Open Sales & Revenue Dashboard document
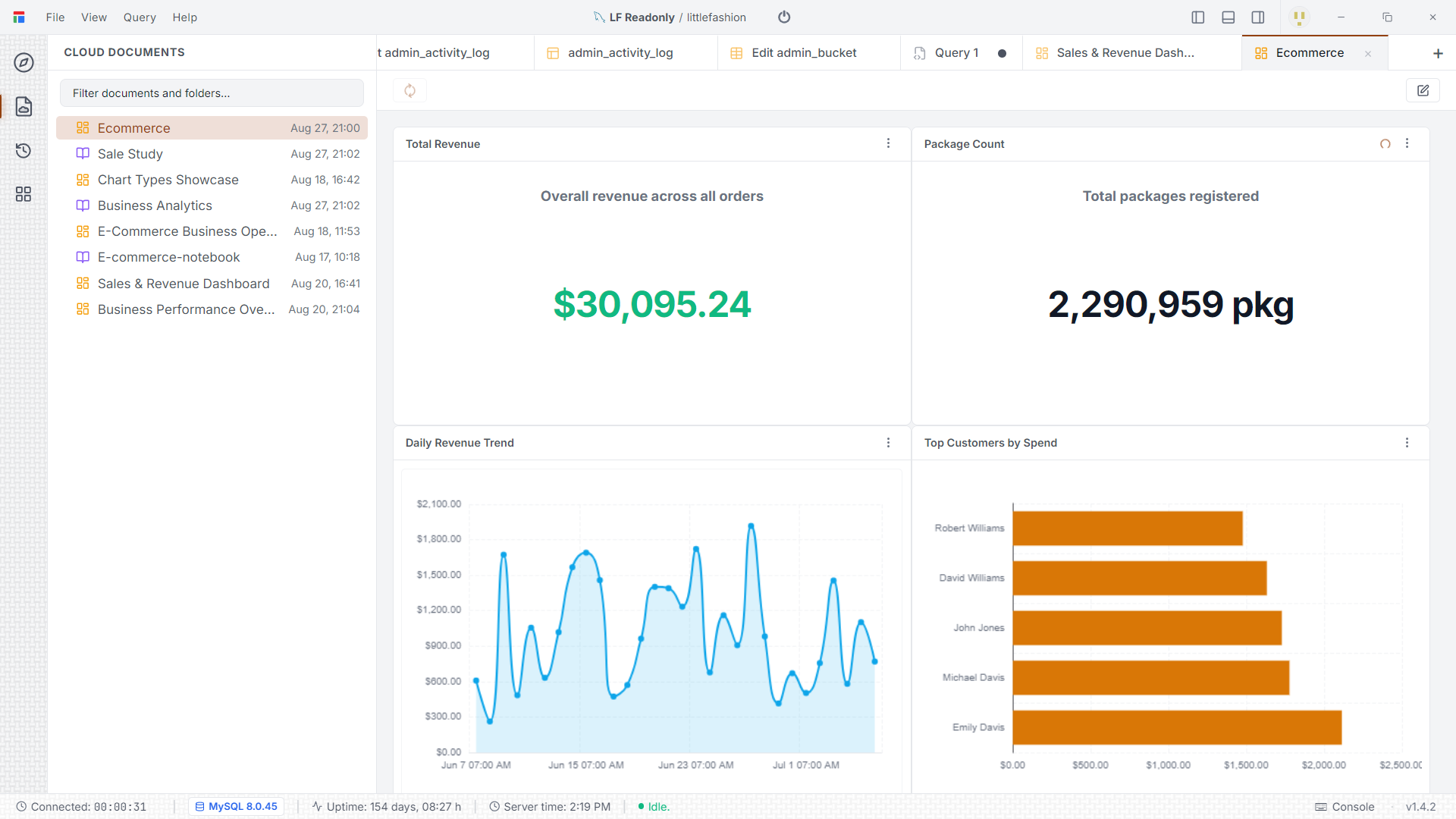 212,284
